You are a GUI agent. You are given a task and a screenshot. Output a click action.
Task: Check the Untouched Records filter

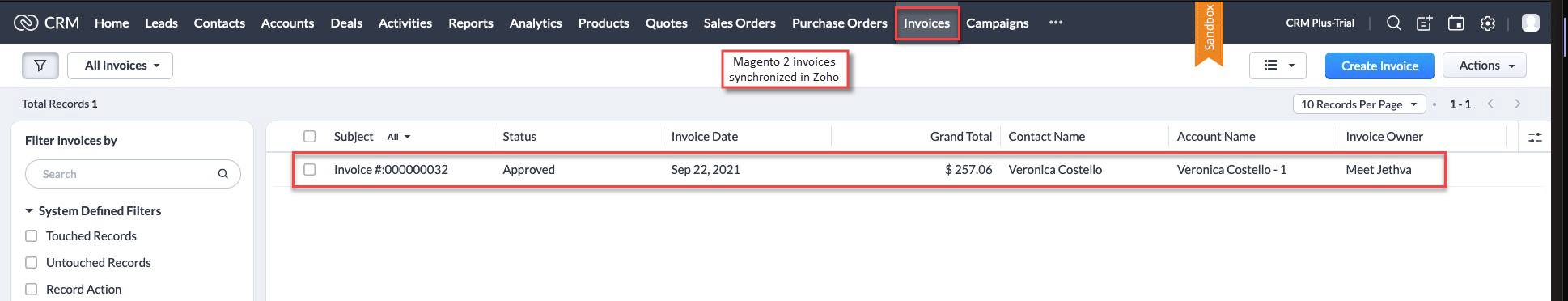coord(32,263)
